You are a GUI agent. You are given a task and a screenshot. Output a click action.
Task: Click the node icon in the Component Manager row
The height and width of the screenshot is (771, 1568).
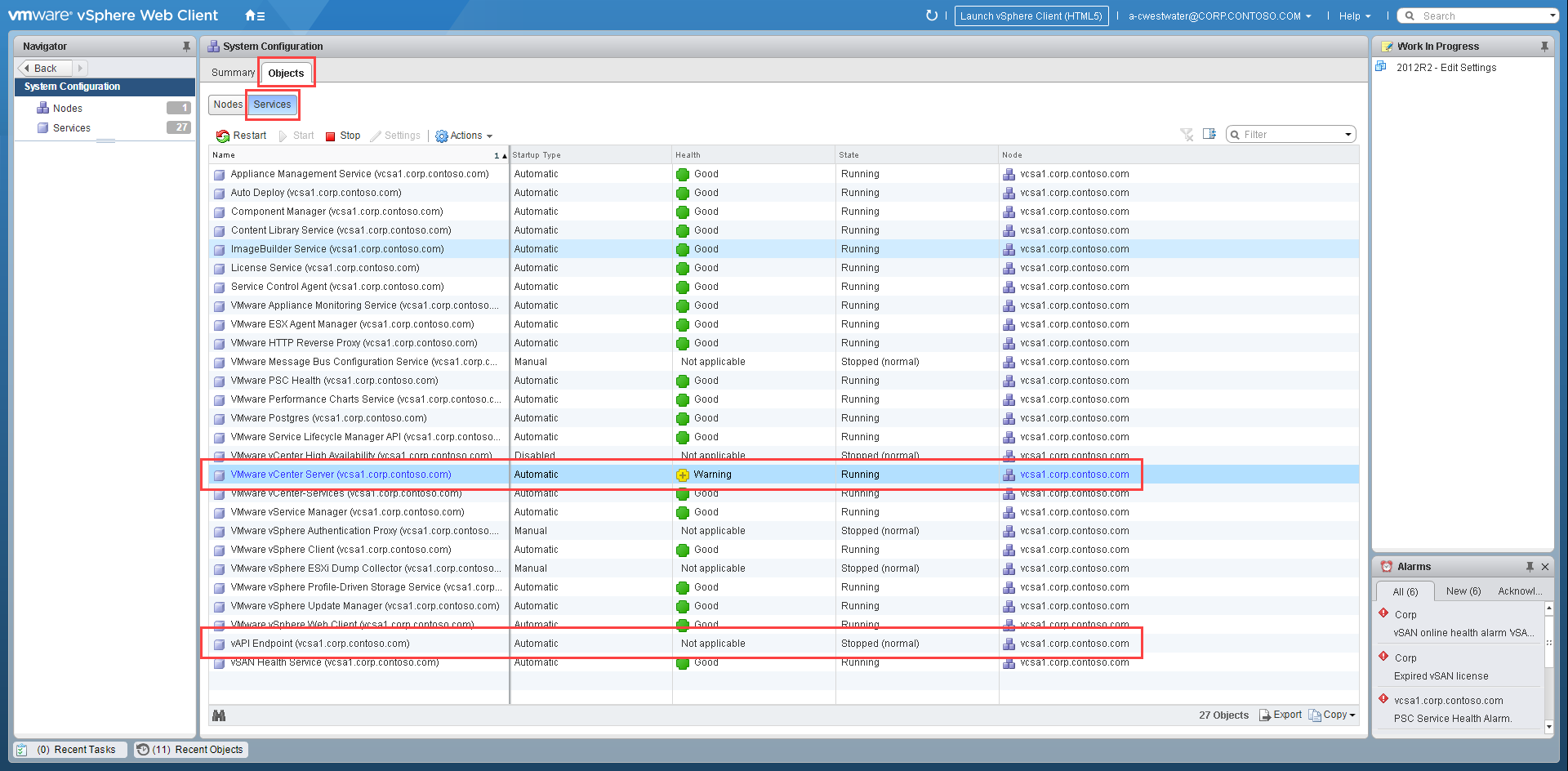pyautogui.click(x=1009, y=212)
